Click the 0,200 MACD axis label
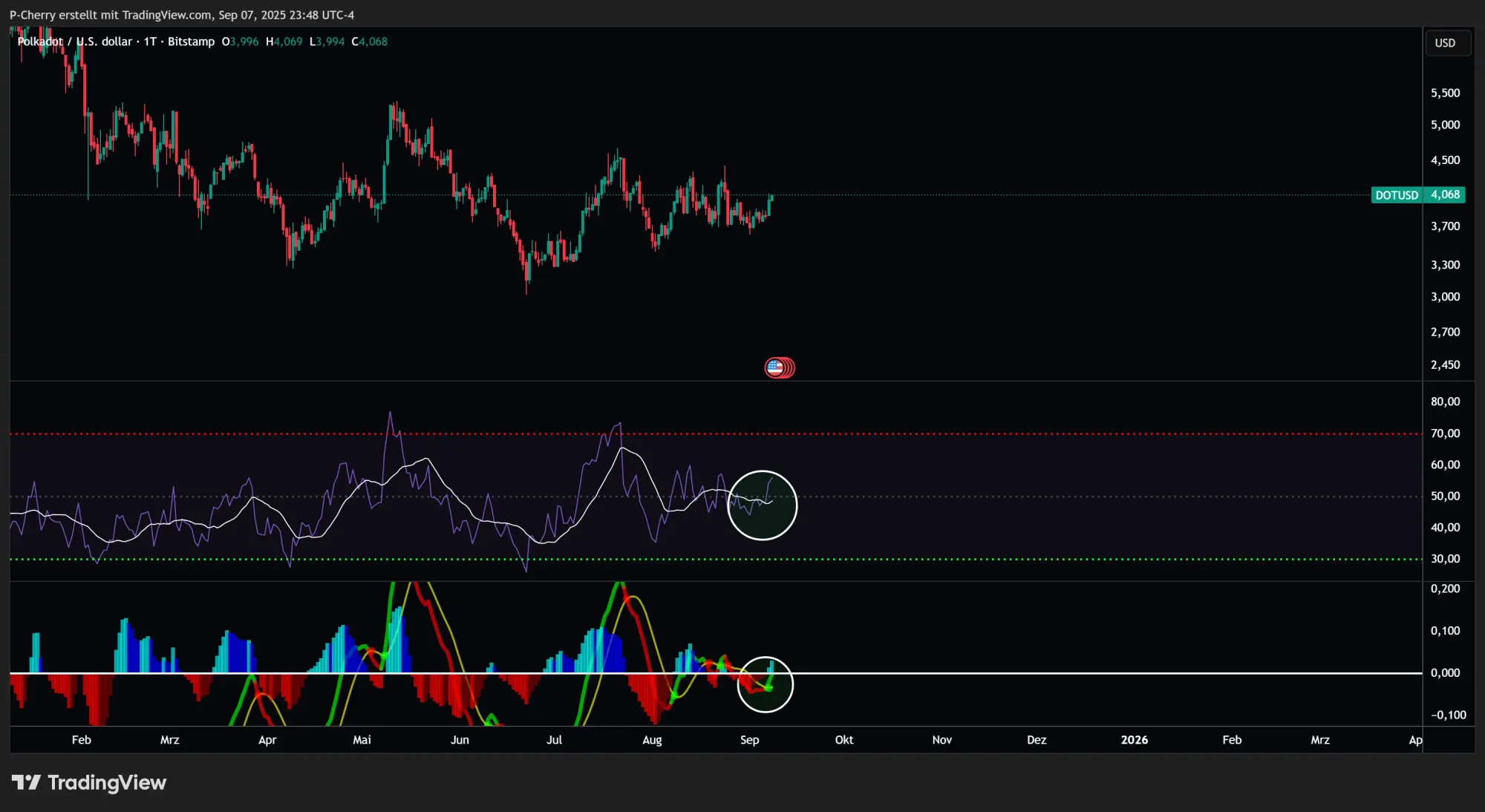 coord(1445,589)
